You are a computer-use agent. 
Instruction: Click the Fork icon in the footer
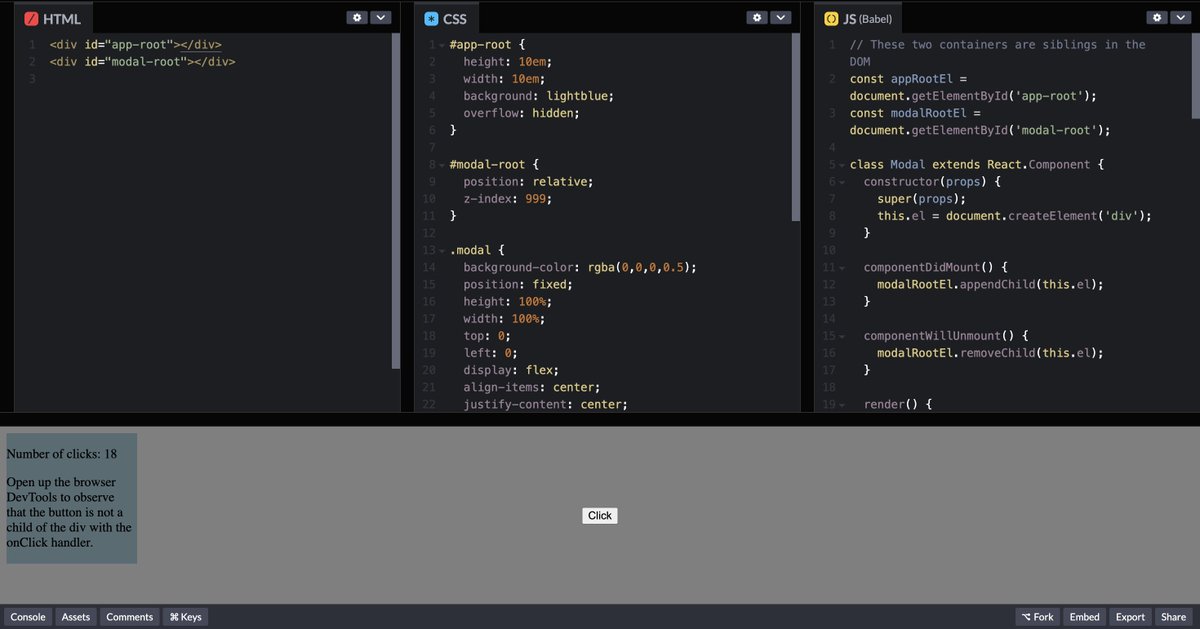pyautogui.click(x=1027, y=617)
